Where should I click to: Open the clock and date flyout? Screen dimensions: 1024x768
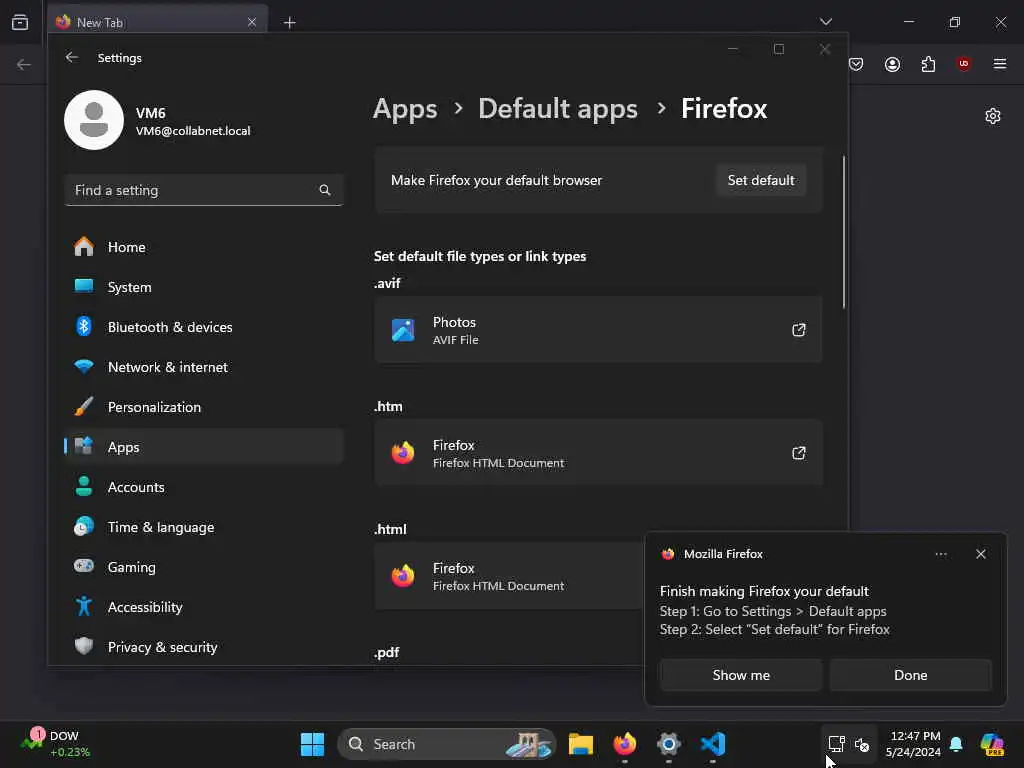913,744
